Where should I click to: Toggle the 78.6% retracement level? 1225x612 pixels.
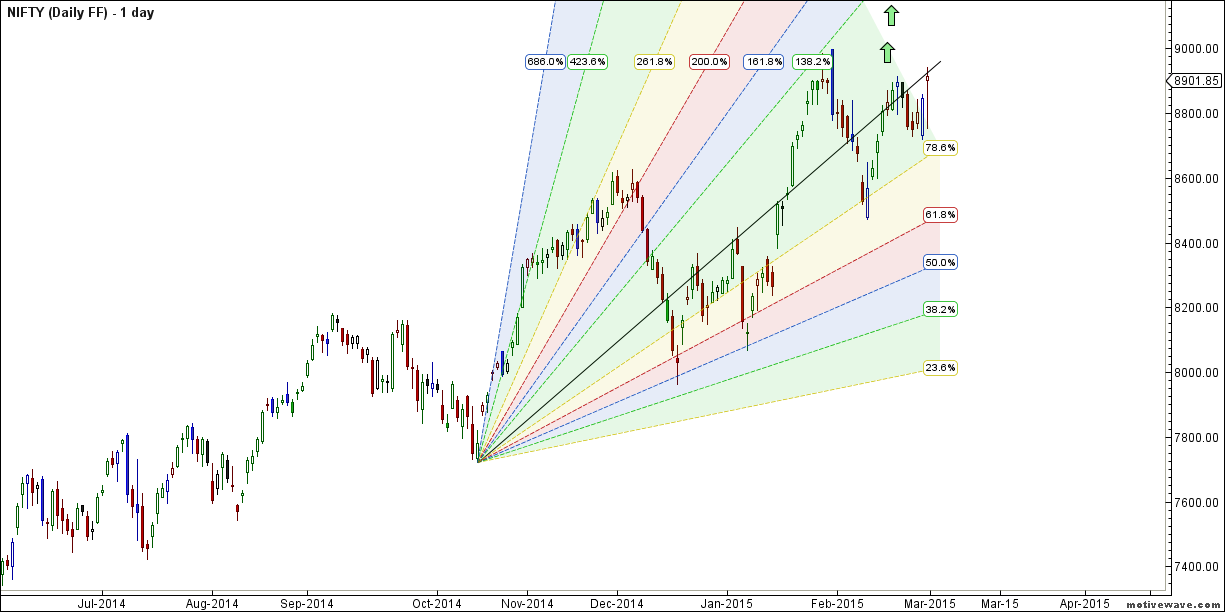[x=941, y=145]
